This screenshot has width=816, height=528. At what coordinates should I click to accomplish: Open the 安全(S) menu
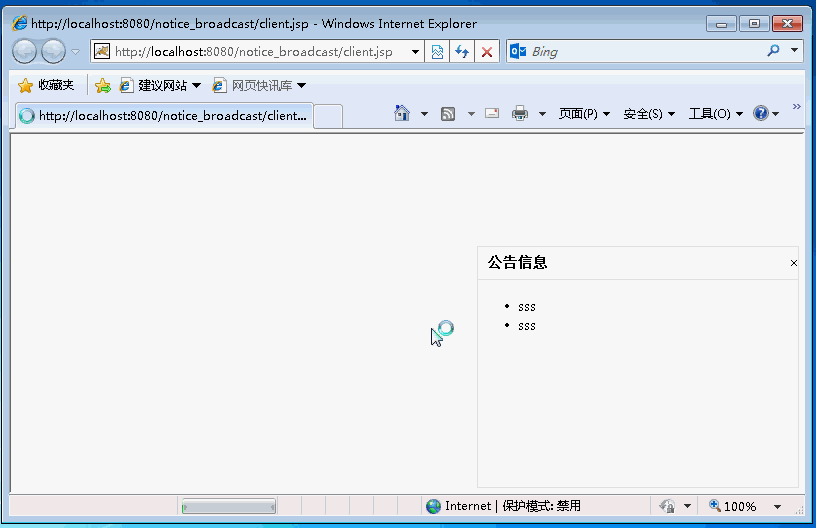click(x=649, y=113)
